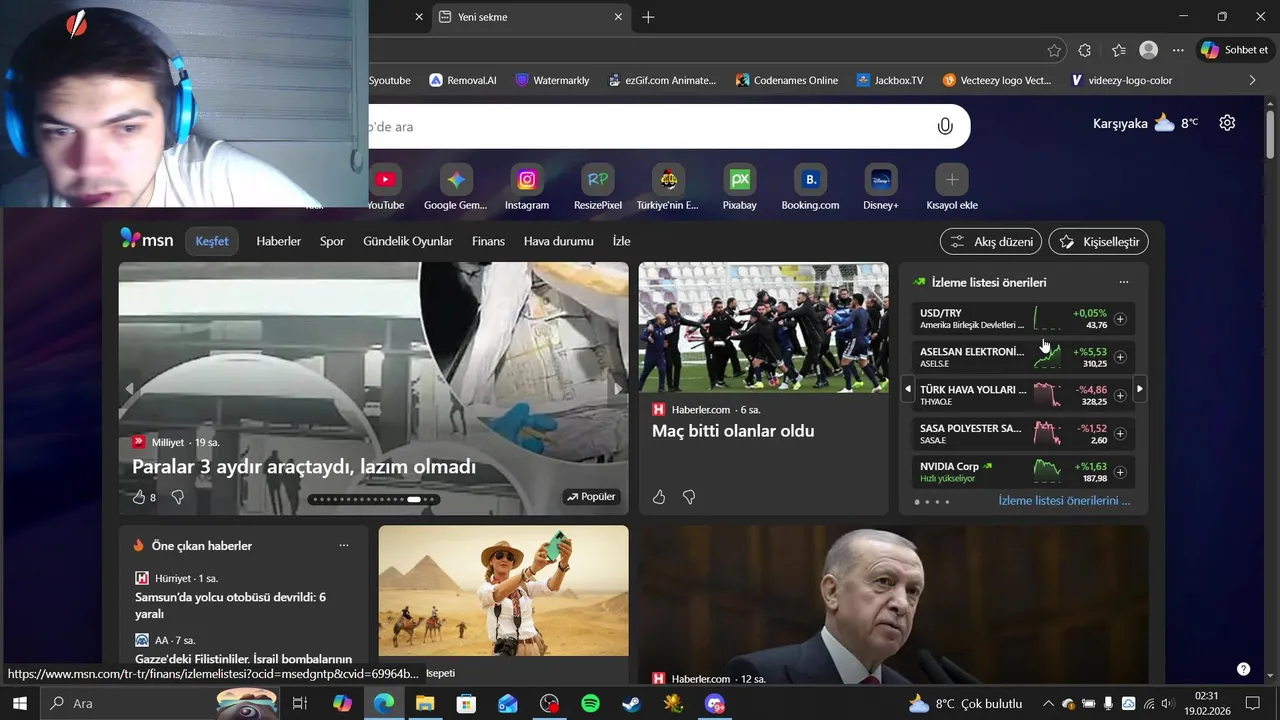Image resolution: width=1280 pixels, height=720 pixels.
Task: Show hidden system tray icons chevron
Action: pyautogui.click(x=1048, y=704)
